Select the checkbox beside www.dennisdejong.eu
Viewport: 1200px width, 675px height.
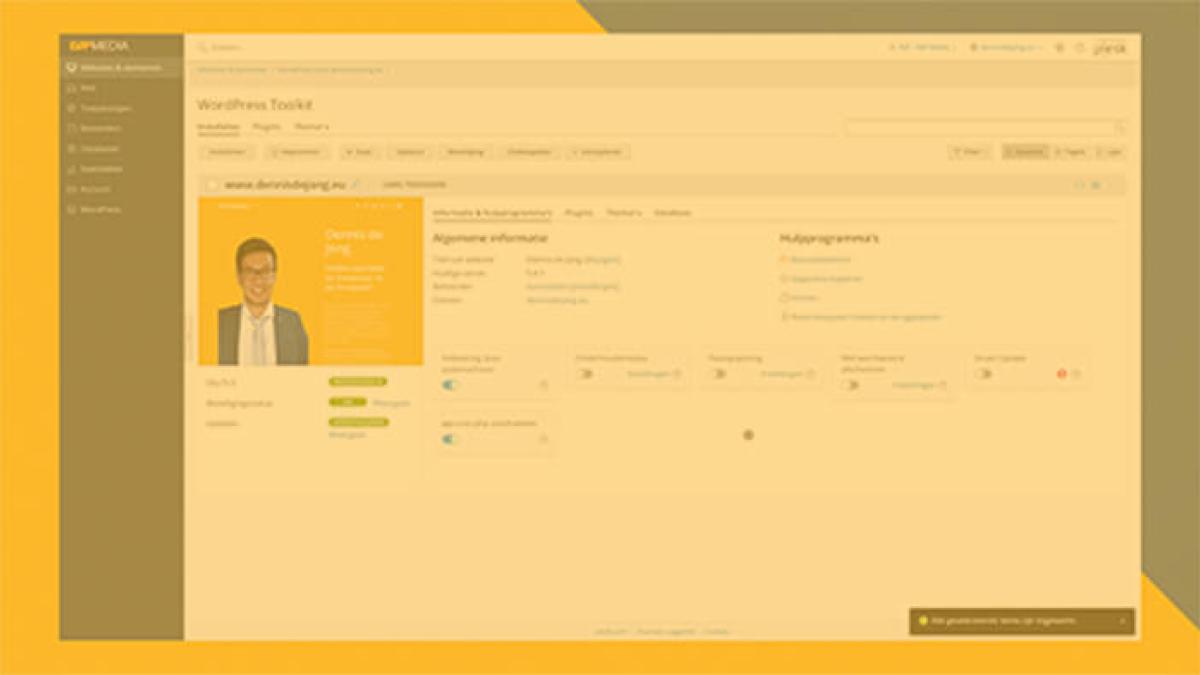click(212, 185)
